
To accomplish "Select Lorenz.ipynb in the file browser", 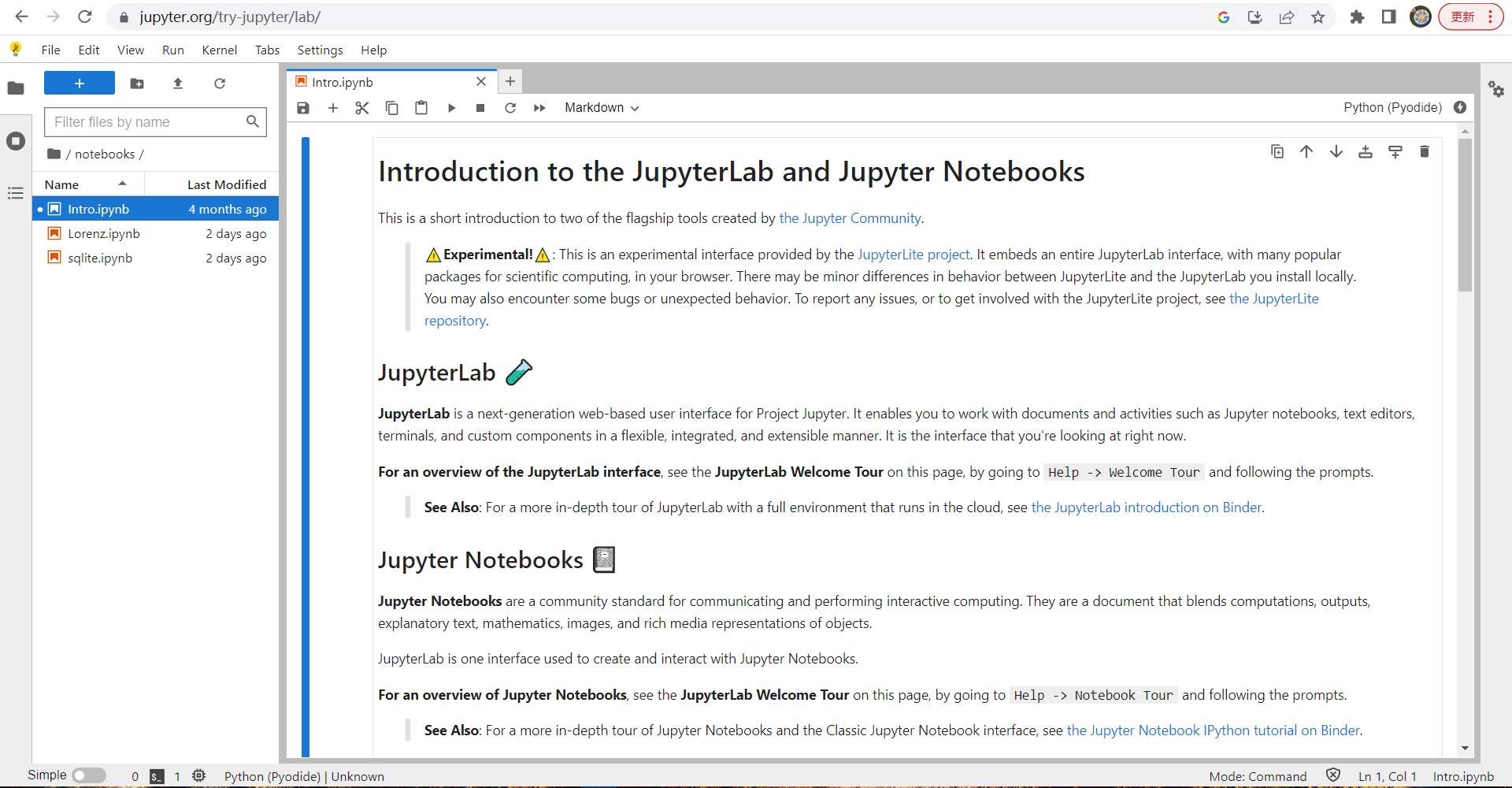I will (x=103, y=233).
